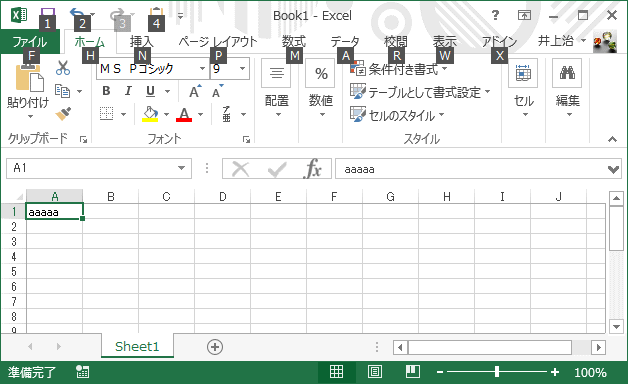Open the 配置 alignment group
Image resolution: width=628 pixels, height=384 pixels.
(277, 89)
